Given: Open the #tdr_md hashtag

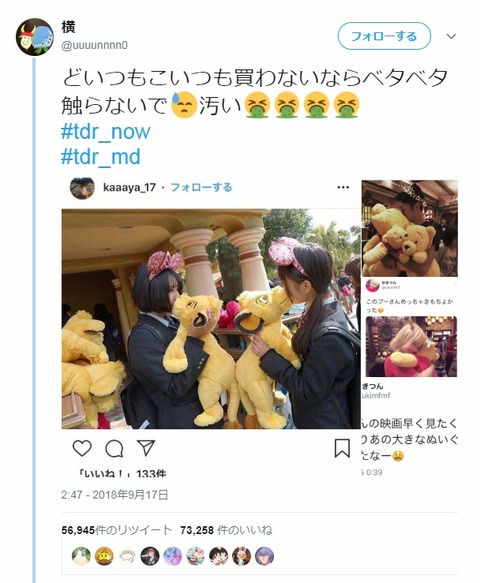Looking at the screenshot, I should click(x=101, y=156).
